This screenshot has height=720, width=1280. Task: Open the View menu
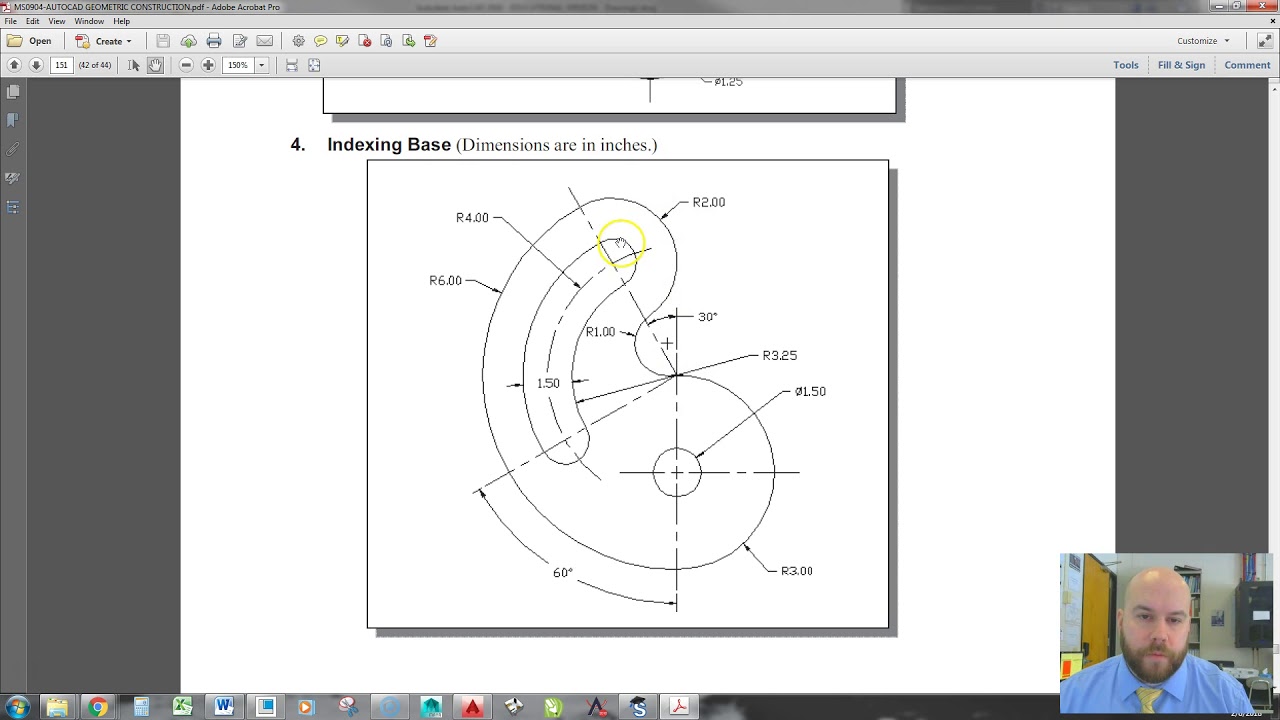[x=57, y=21]
